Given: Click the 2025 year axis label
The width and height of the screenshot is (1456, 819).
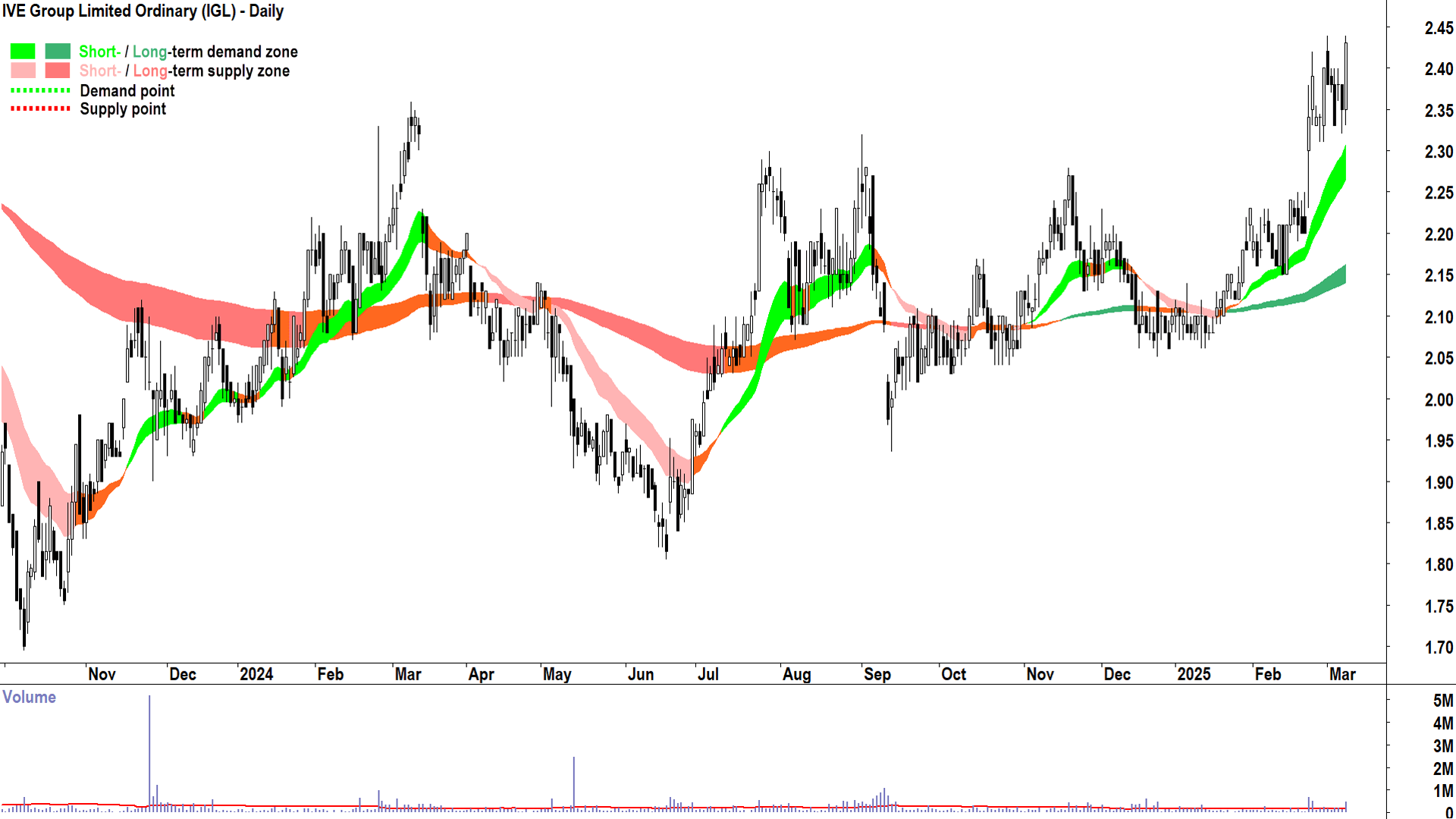Looking at the screenshot, I should click(1193, 674).
